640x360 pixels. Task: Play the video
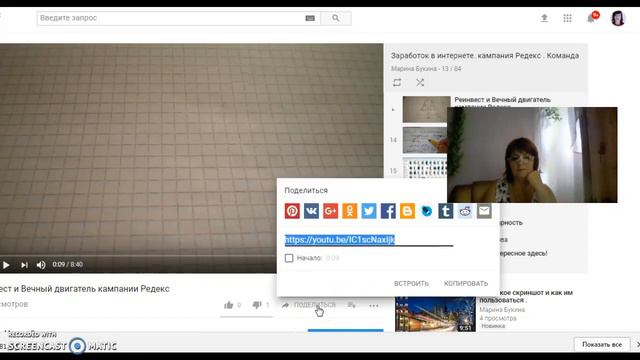[x=6, y=265]
